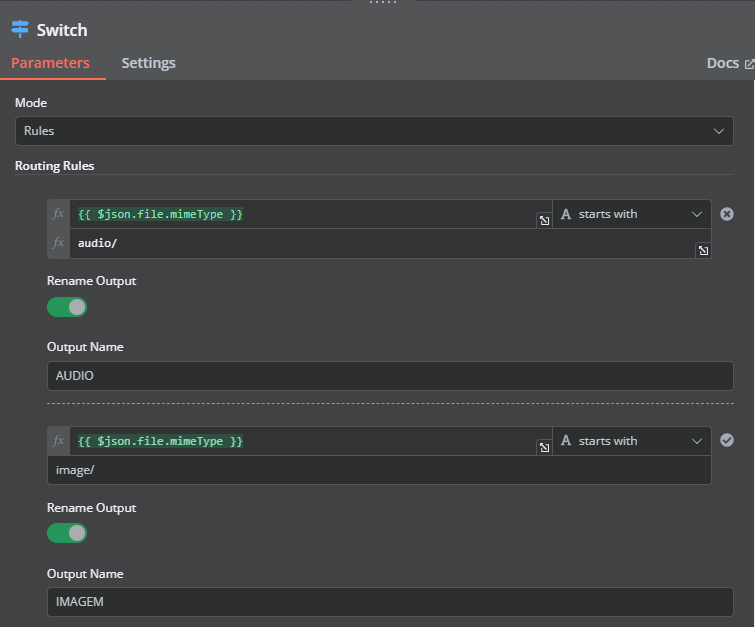Expand expression editor for second rule's mimeType field
The width and height of the screenshot is (755, 627).
coord(544,448)
